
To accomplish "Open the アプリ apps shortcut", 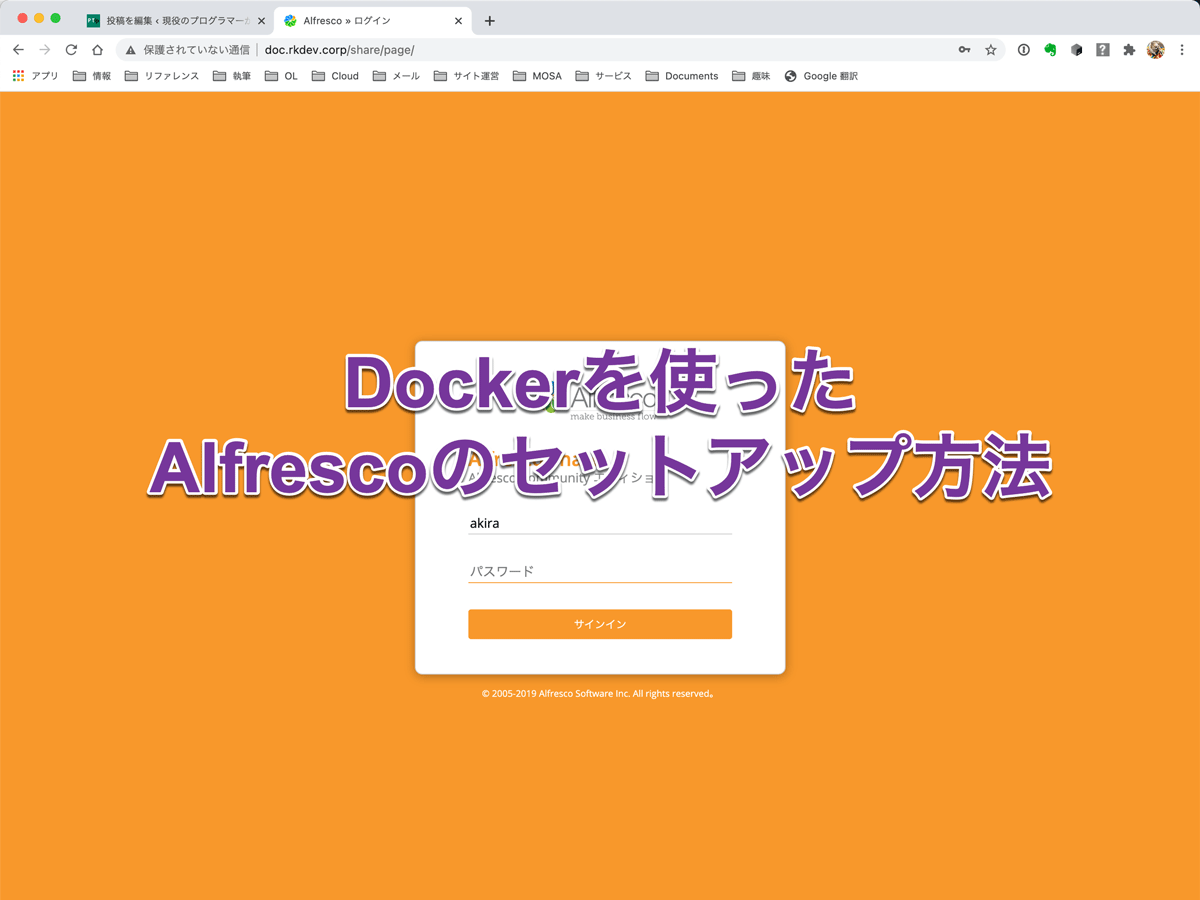I will [x=35, y=76].
